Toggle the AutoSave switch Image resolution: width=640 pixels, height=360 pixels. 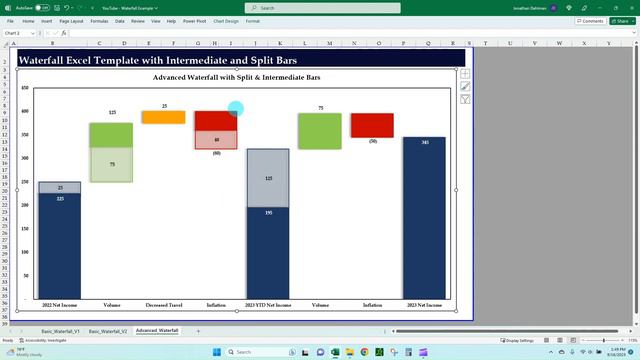[x=42, y=8]
